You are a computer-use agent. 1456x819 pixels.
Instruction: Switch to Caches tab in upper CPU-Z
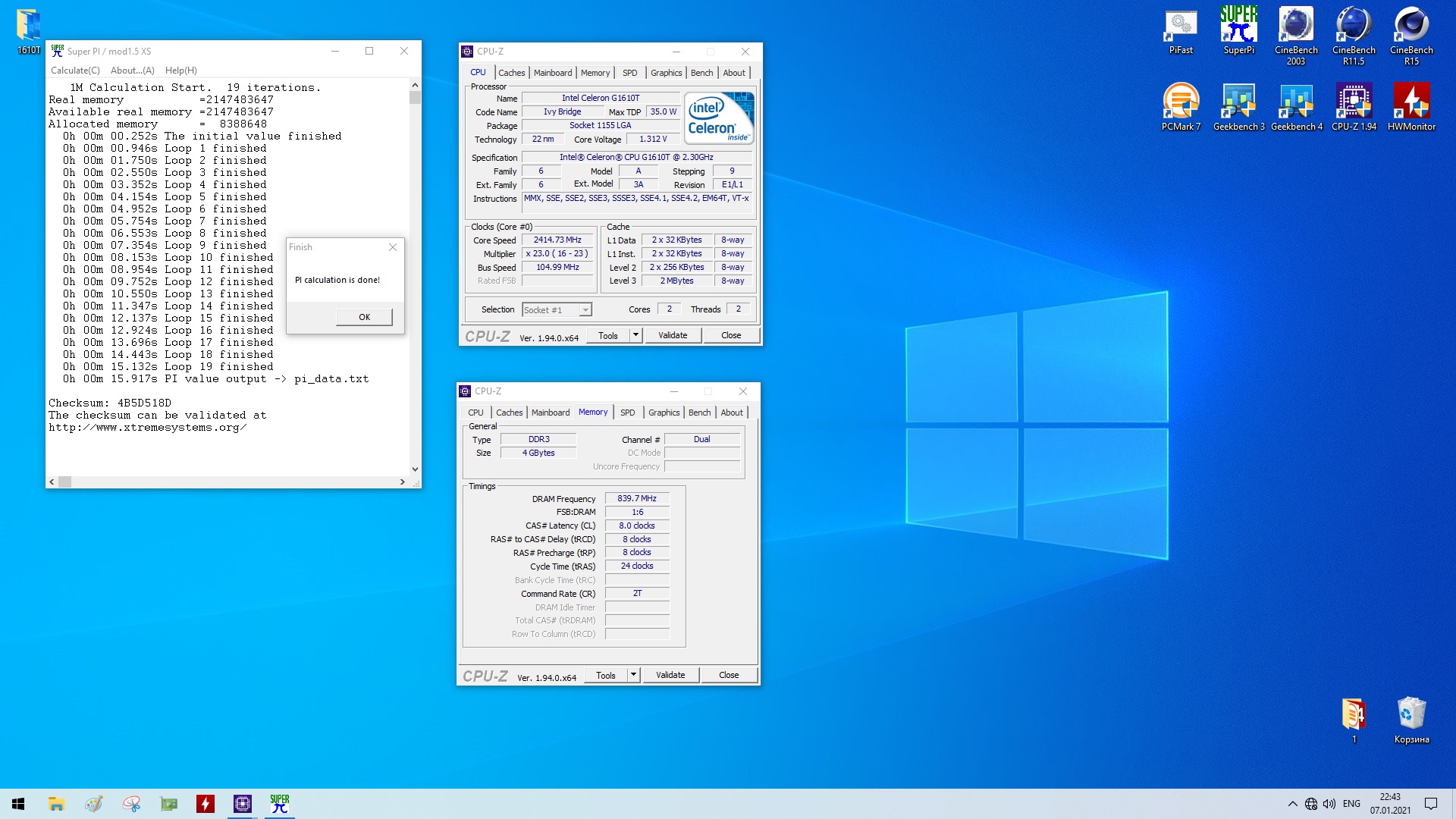pyautogui.click(x=511, y=73)
